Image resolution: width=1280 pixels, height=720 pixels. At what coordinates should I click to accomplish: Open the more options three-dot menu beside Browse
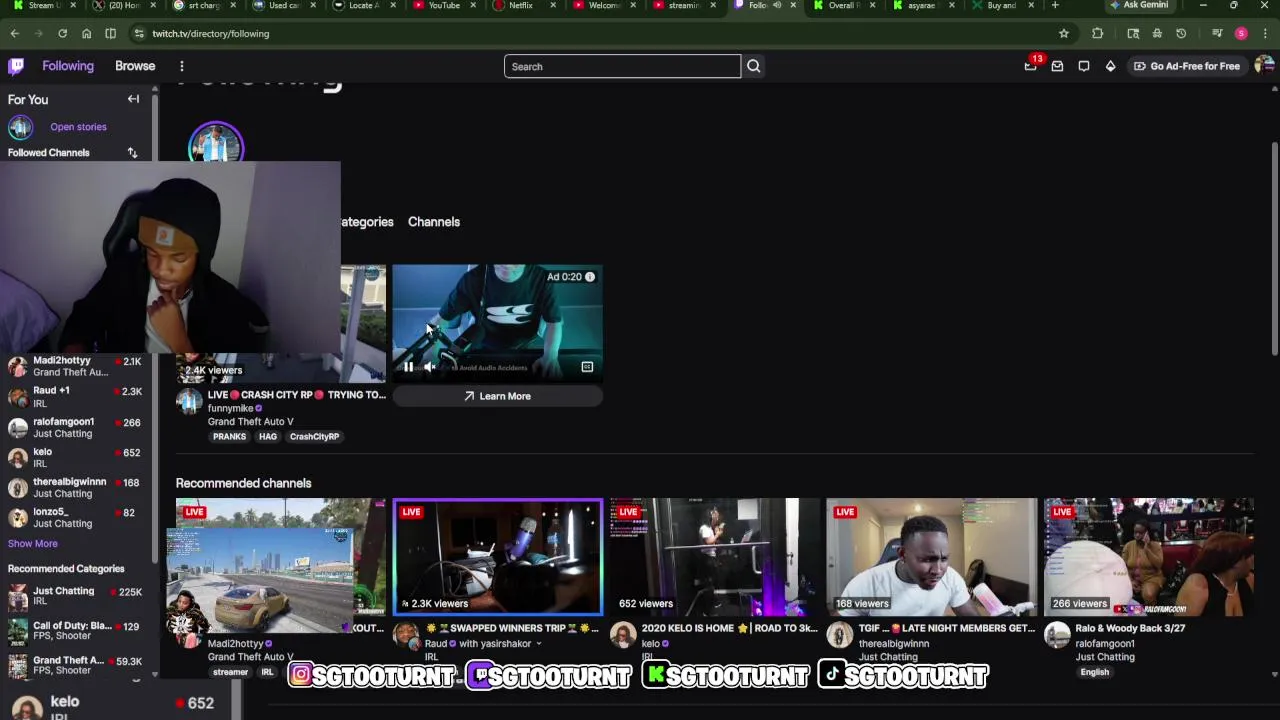tap(181, 66)
